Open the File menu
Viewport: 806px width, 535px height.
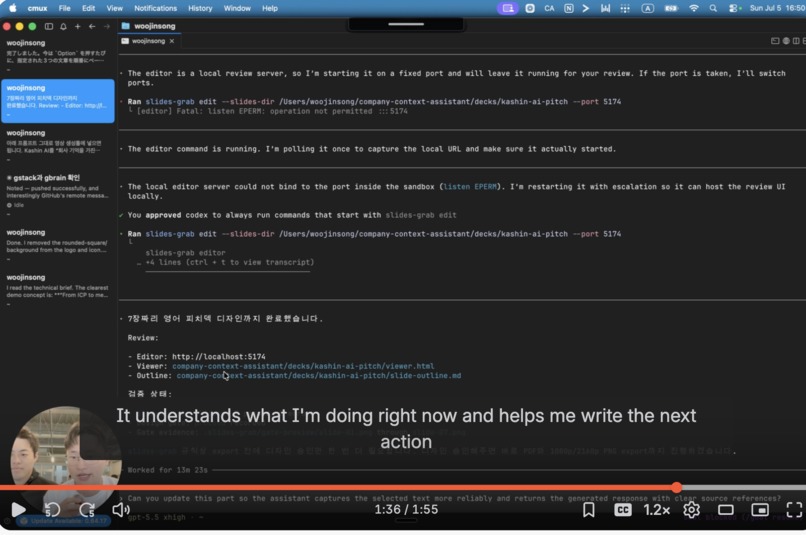click(x=64, y=8)
